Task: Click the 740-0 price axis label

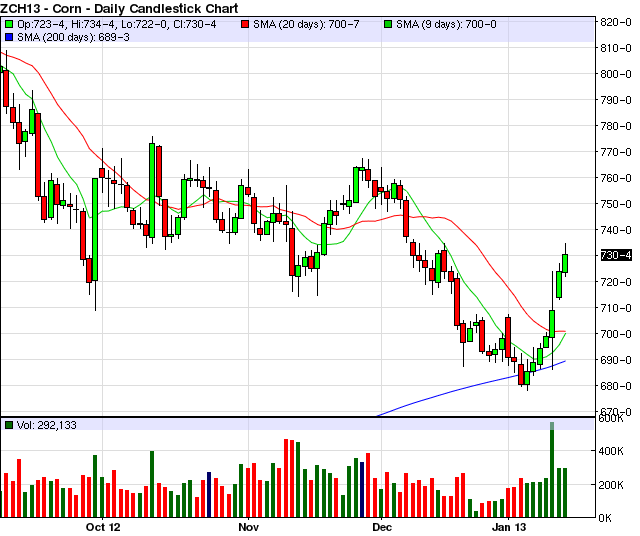Action: pyautogui.click(x=616, y=230)
